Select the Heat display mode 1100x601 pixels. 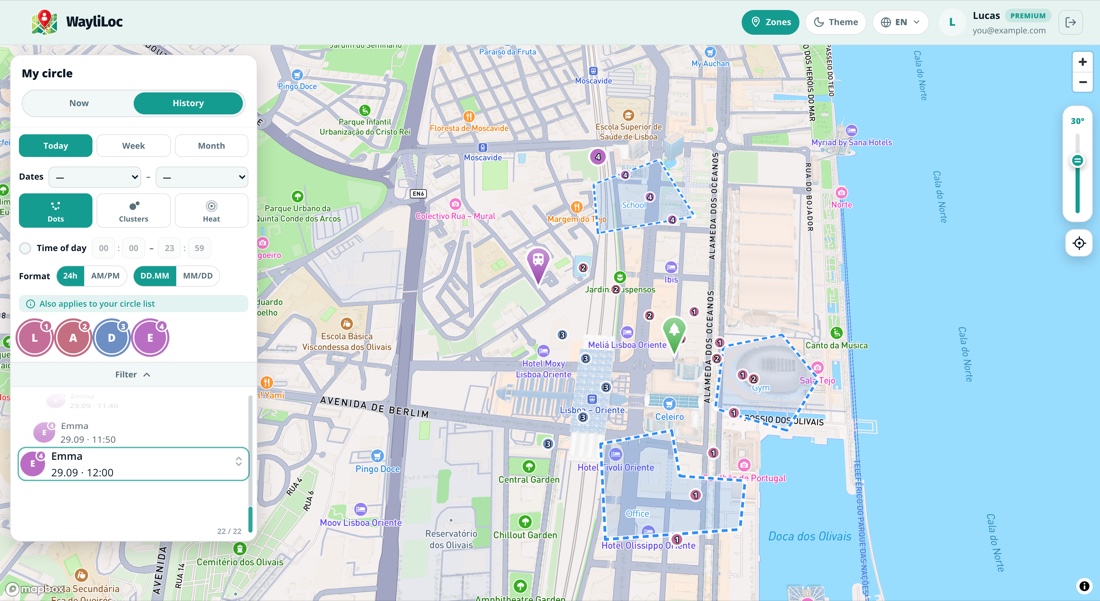tap(211, 210)
